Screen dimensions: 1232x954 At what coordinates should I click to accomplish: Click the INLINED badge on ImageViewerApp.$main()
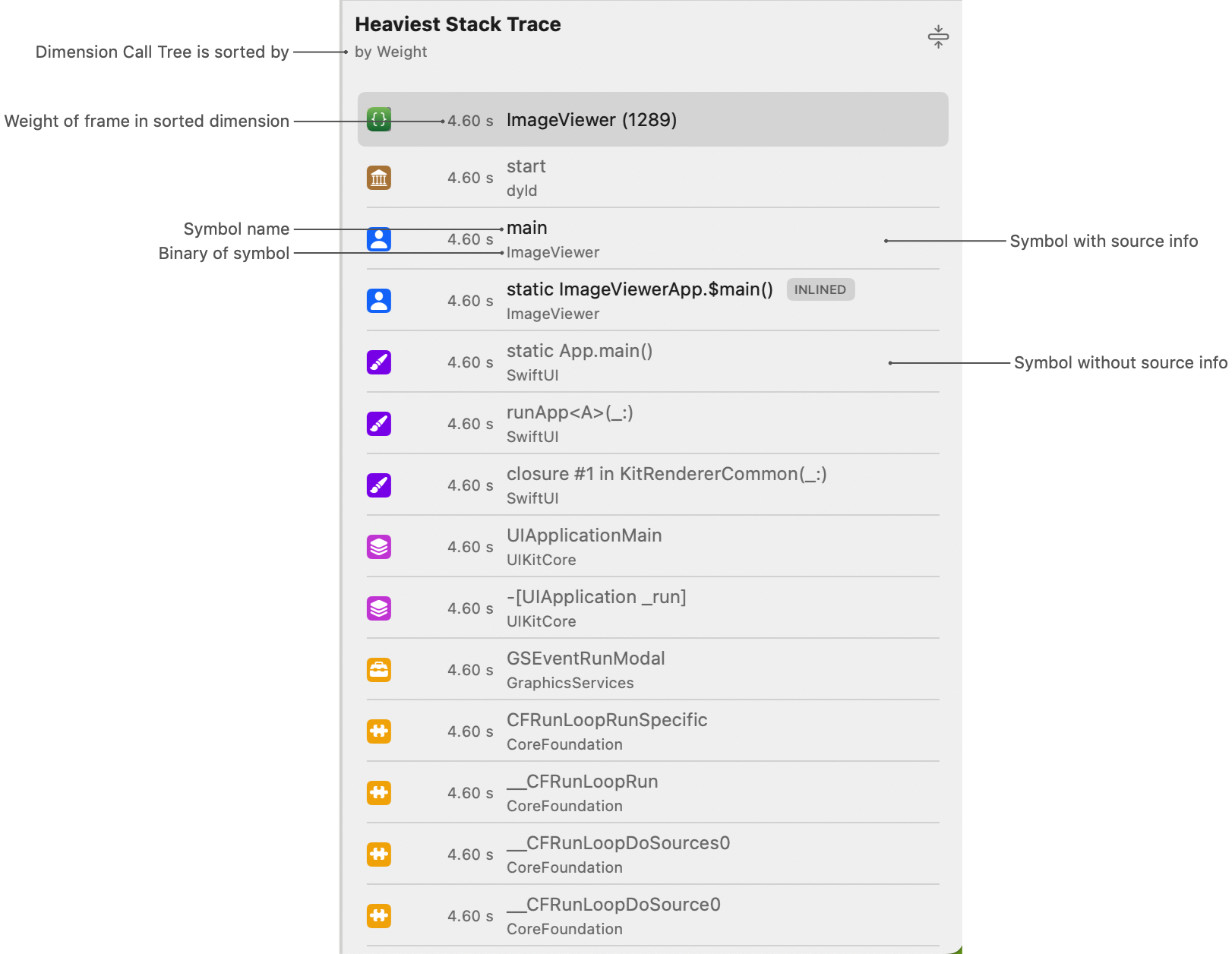click(820, 289)
